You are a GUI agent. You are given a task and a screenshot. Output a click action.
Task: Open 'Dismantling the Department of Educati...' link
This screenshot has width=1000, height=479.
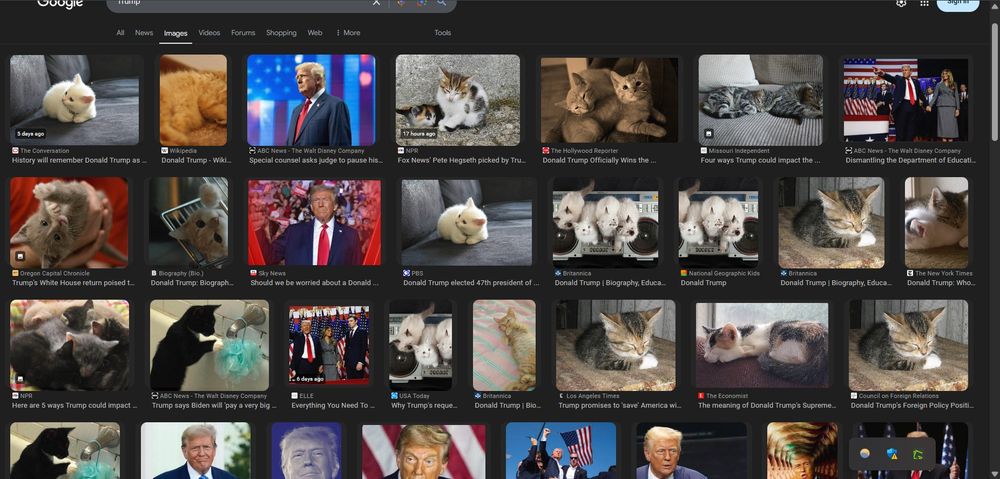click(910, 161)
